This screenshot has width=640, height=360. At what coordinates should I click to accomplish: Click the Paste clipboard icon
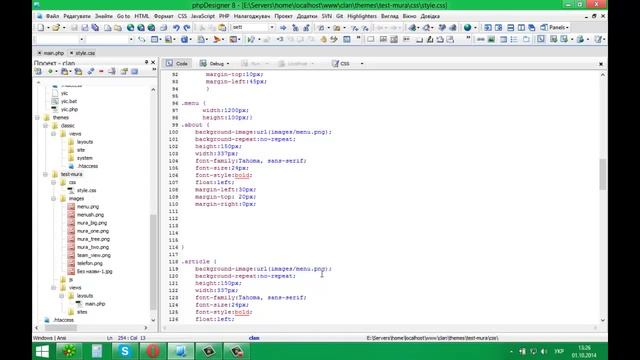coord(222,28)
